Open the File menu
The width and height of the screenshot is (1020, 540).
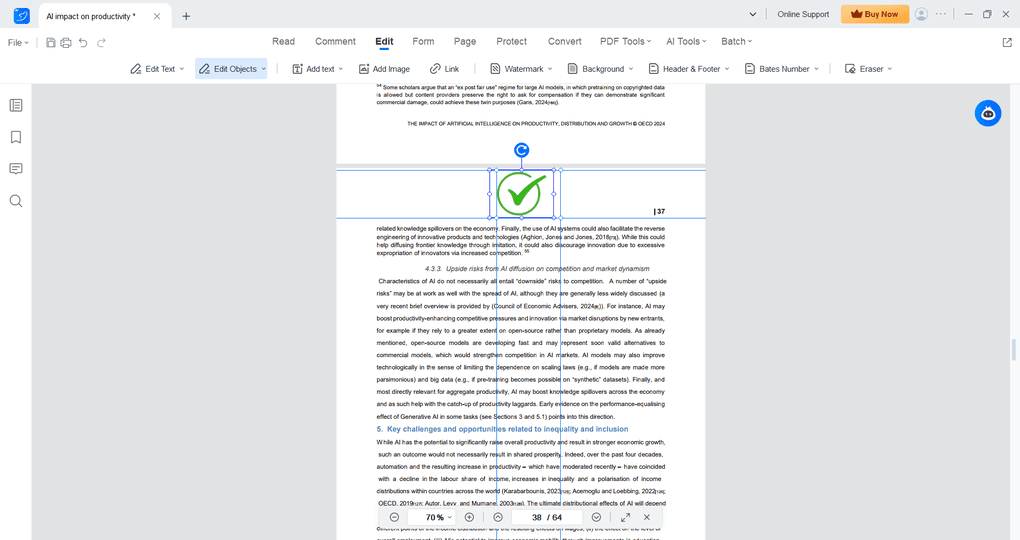tap(18, 43)
